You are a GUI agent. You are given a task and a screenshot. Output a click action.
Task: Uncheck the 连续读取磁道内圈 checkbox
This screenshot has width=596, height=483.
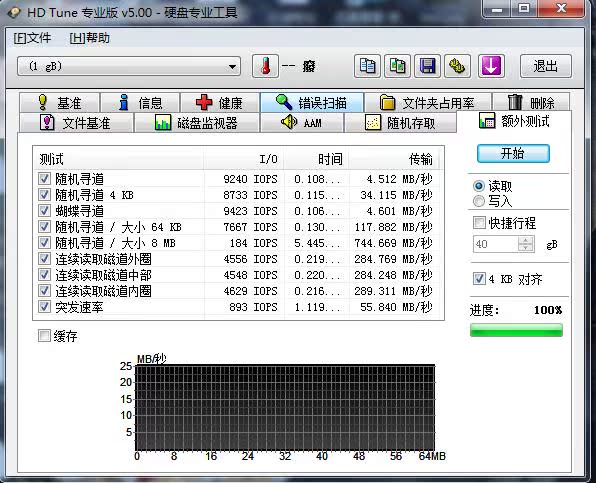coord(44,290)
